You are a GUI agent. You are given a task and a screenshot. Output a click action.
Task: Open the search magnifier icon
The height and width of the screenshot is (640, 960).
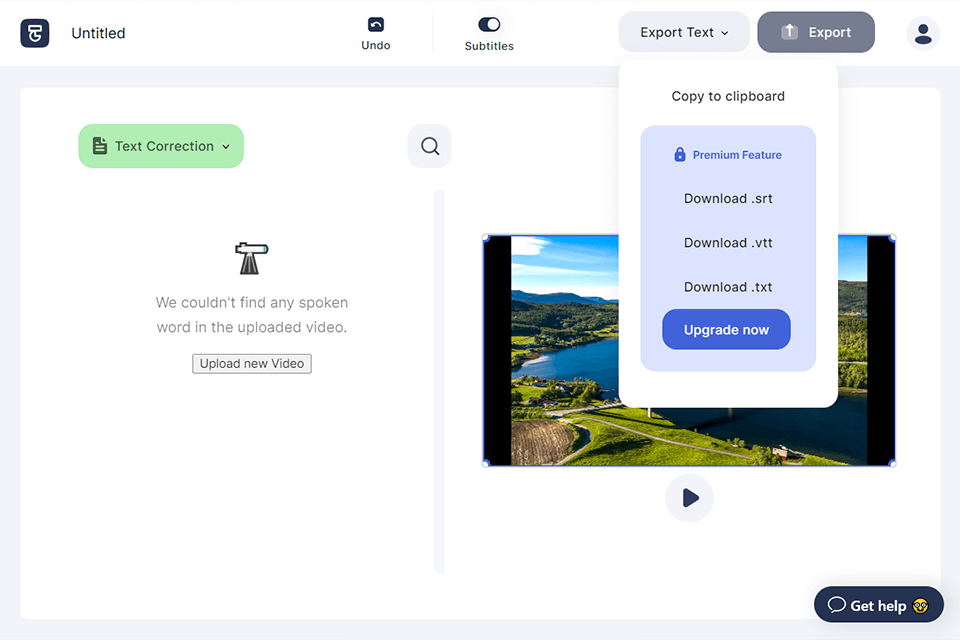click(430, 146)
